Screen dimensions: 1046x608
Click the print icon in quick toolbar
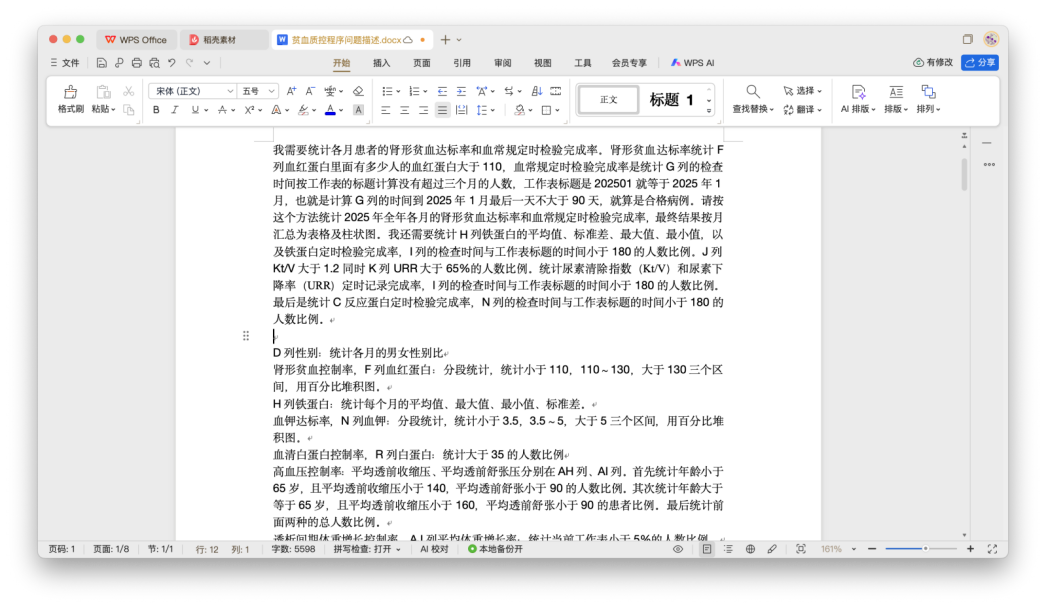137,63
